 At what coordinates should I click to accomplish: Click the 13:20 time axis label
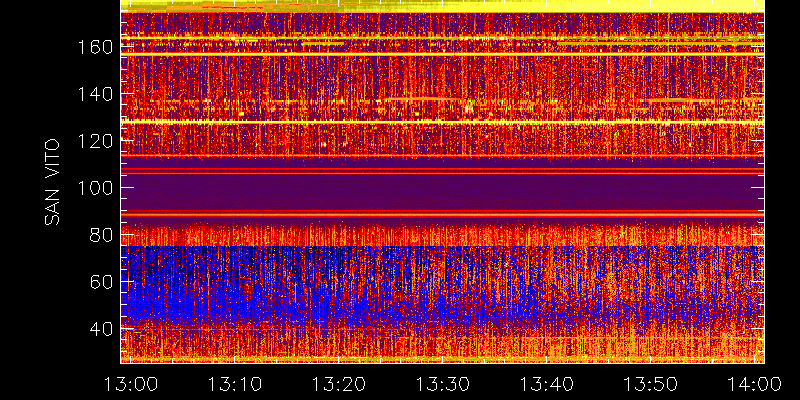(339, 384)
